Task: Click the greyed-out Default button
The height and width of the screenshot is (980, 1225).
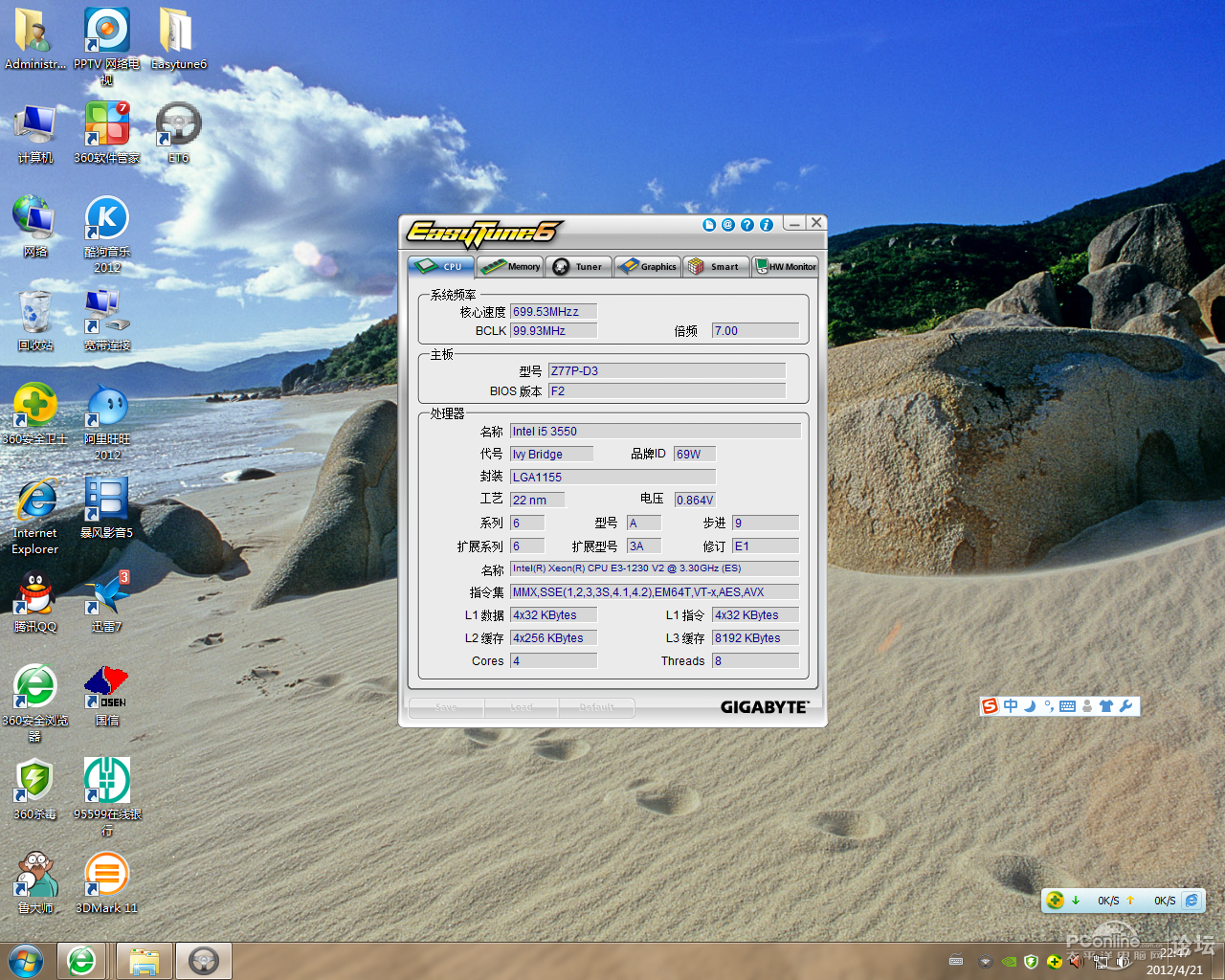Action: (x=596, y=707)
